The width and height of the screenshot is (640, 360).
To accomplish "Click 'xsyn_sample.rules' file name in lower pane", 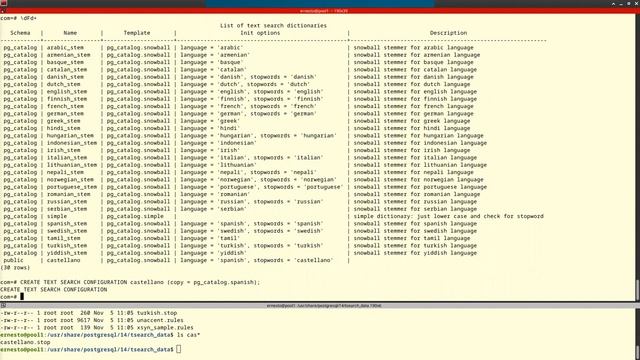I will click(x=165, y=328).
